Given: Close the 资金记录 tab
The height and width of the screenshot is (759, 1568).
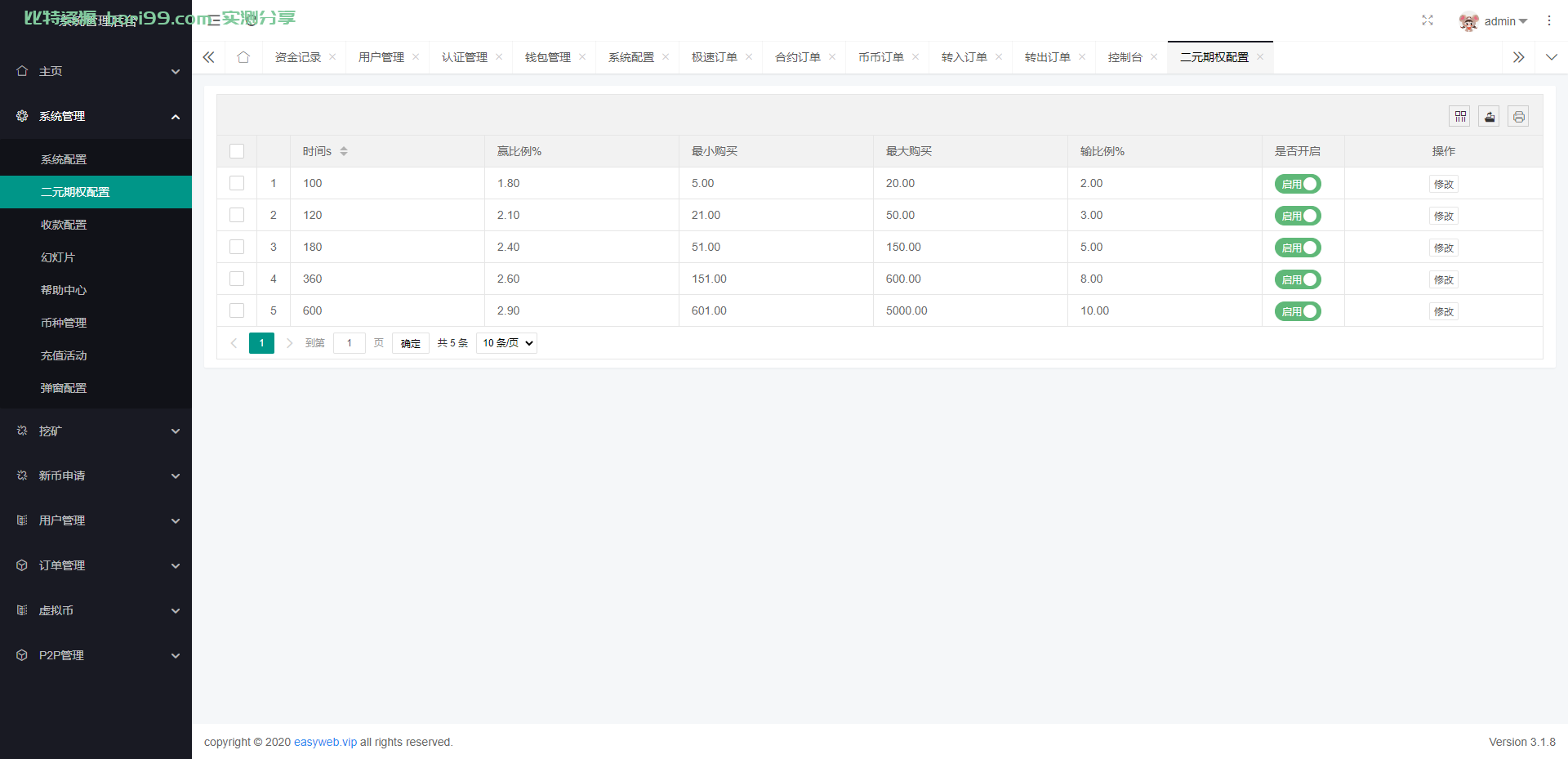Looking at the screenshot, I should pos(332,57).
